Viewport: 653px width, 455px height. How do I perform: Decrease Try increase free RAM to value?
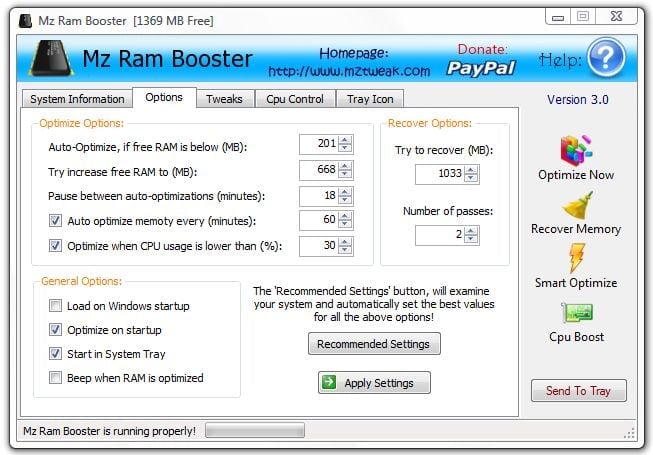click(345, 174)
